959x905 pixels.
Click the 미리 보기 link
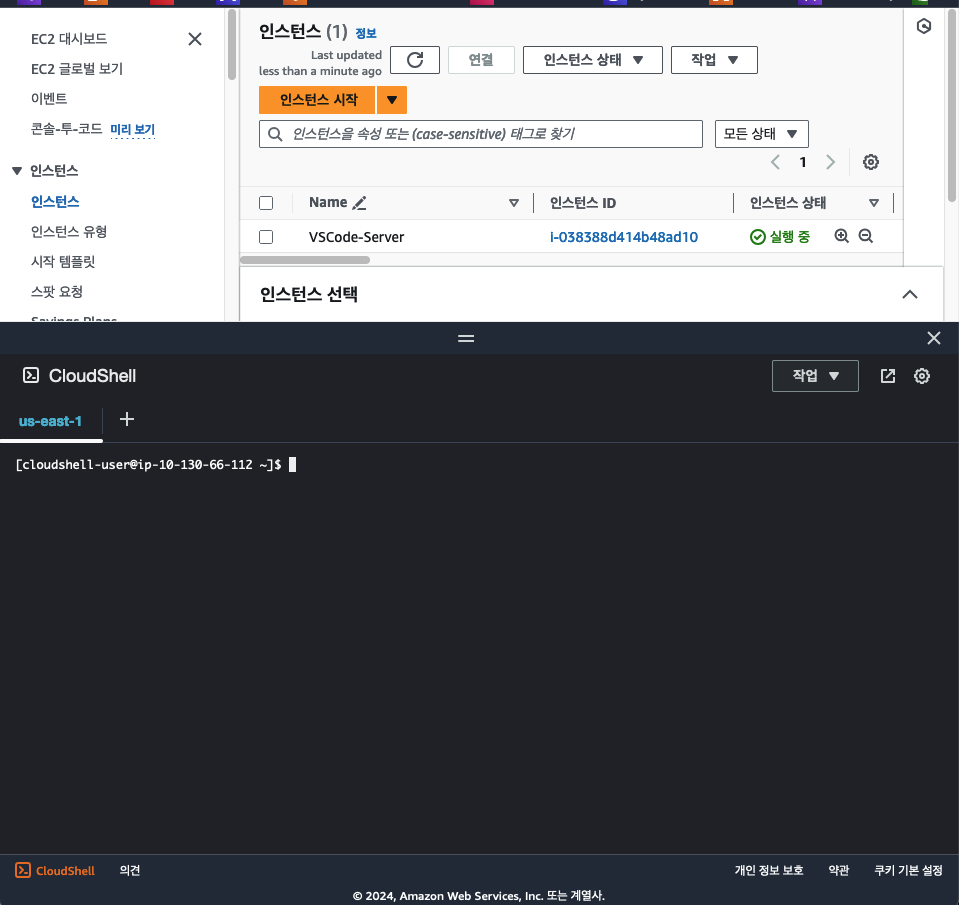pos(133,130)
